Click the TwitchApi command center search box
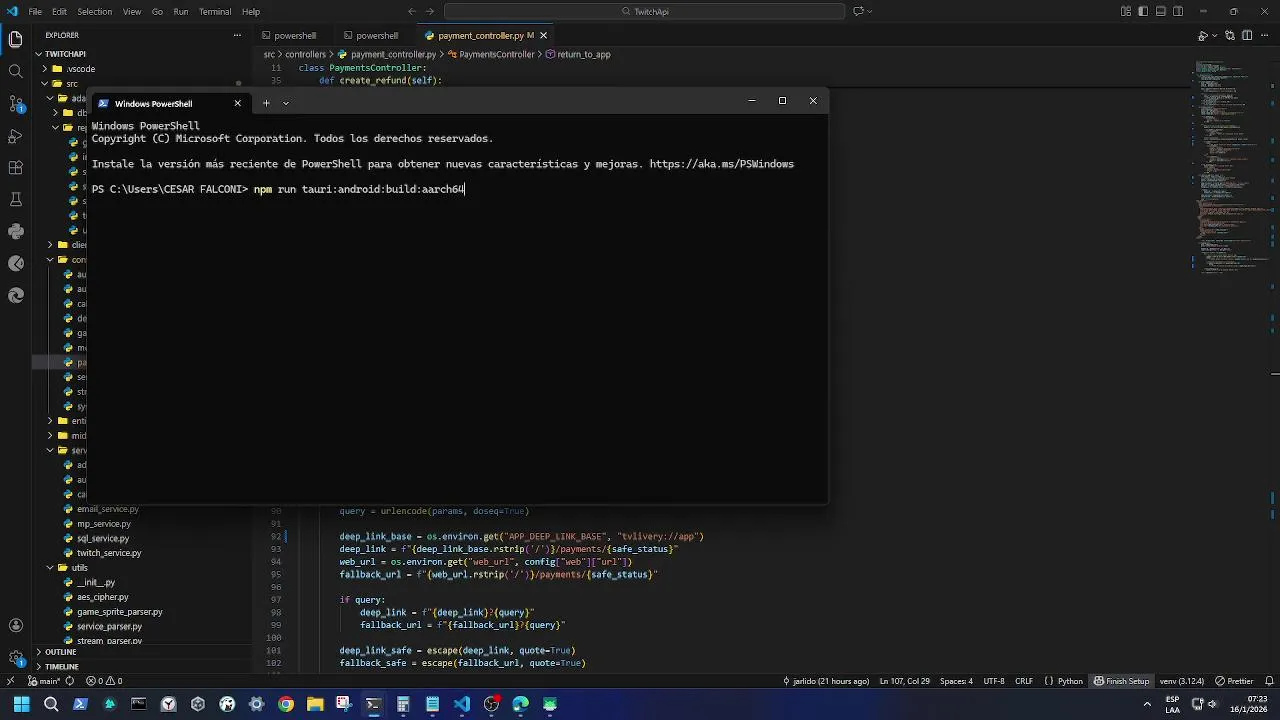 pos(645,12)
